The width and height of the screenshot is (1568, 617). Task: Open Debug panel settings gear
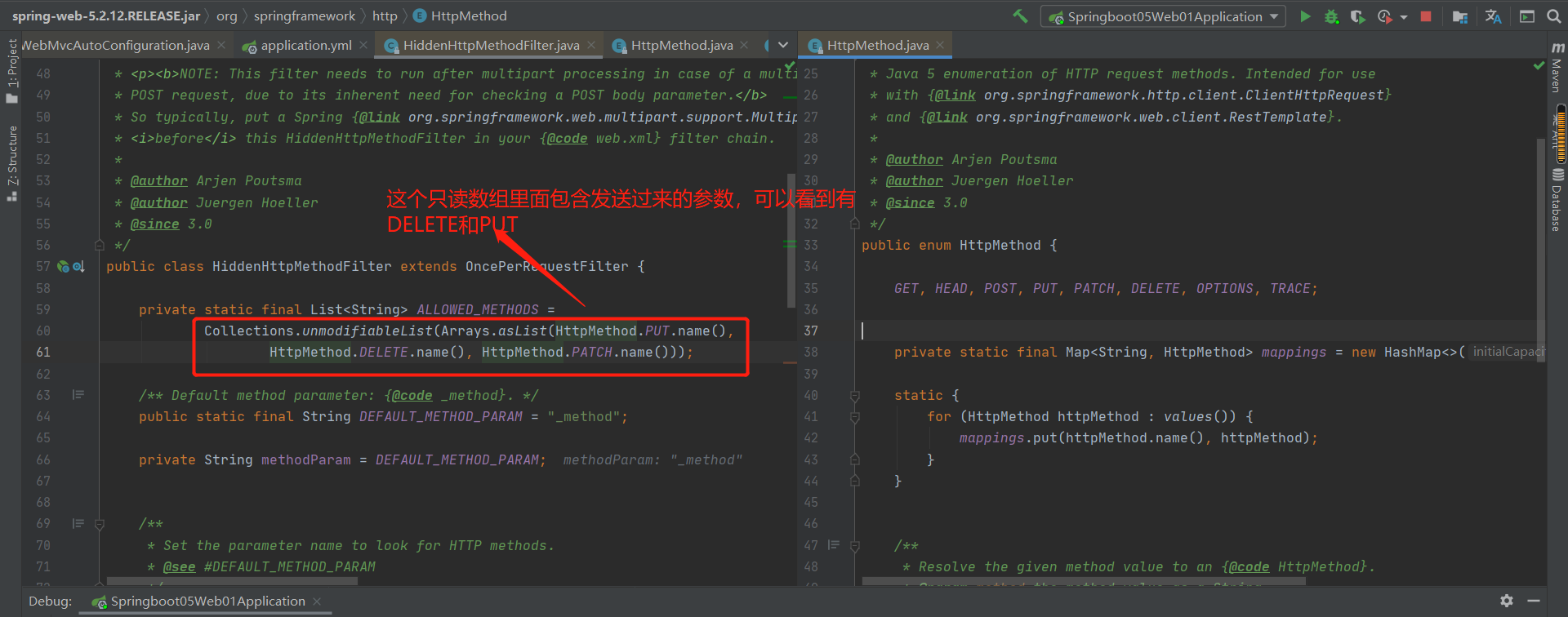tap(1507, 601)
